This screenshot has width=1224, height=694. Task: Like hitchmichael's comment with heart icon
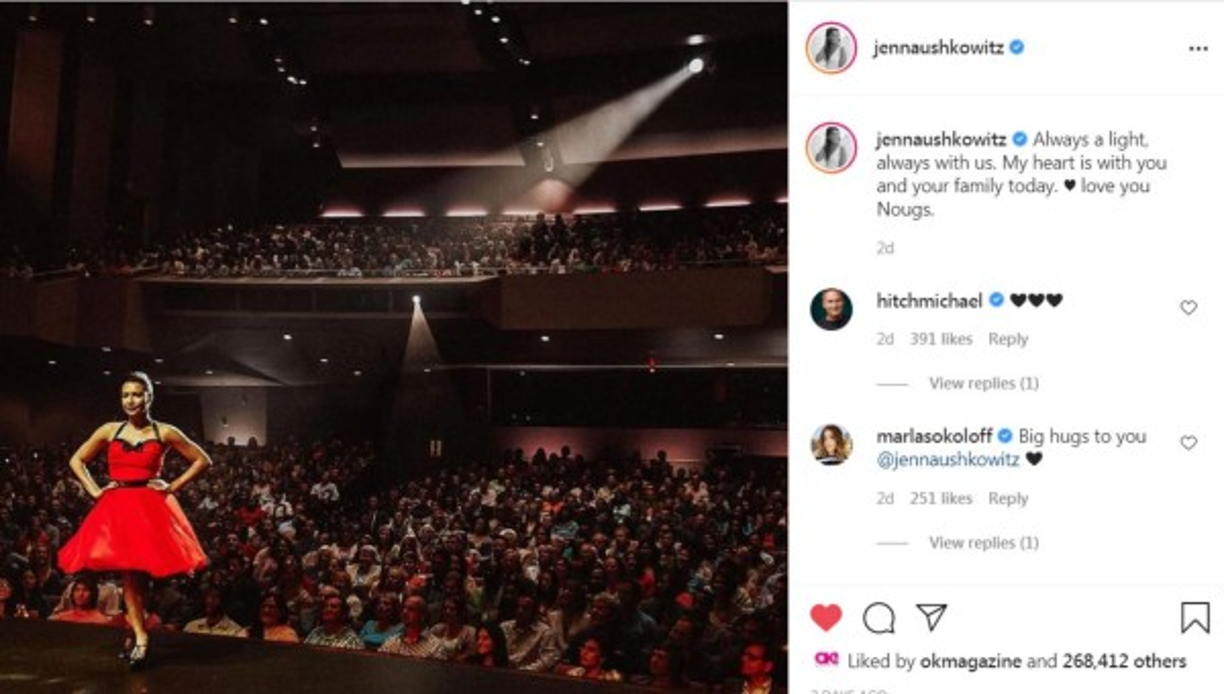pyautogui.click(x=1188, y=308)
